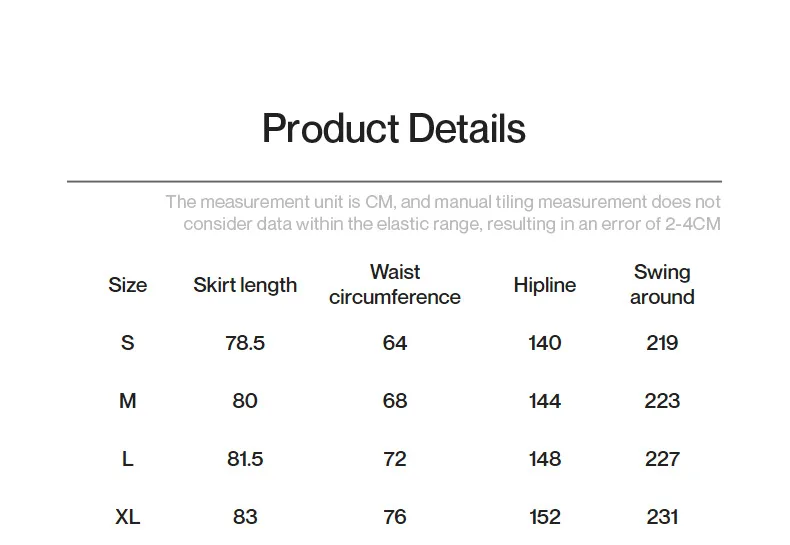Select the Size column header
This screenshot has height=545, width=790.
click(x=127, y=285)
